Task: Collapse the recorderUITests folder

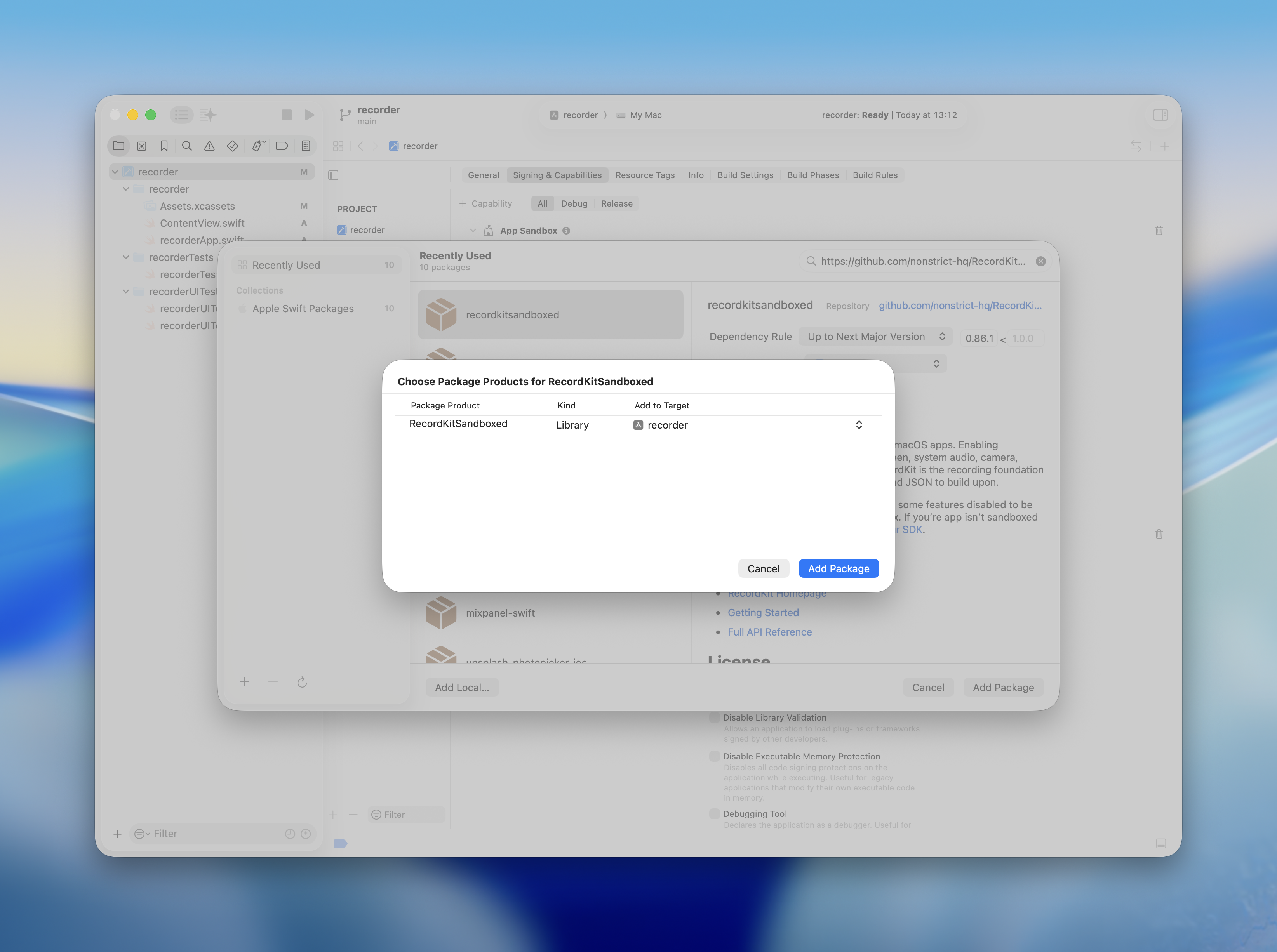Action: pyautogui.click(x=126, y=292)
